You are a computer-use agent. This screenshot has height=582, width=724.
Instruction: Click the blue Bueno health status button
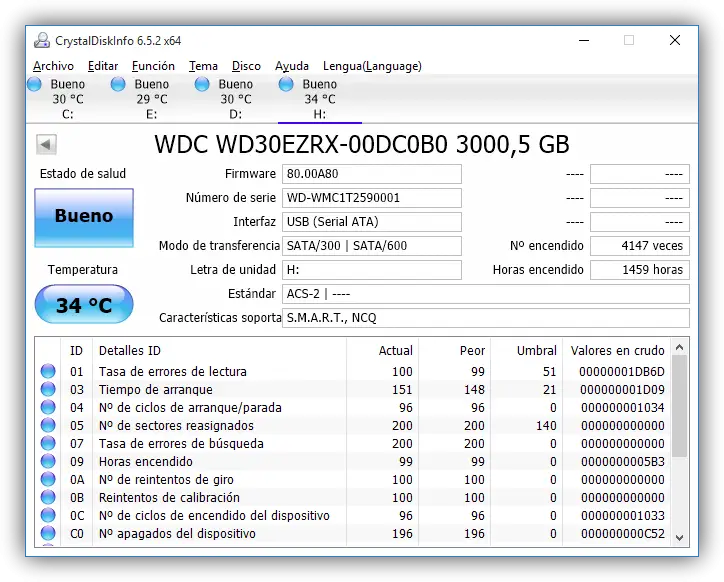[84, 218]
